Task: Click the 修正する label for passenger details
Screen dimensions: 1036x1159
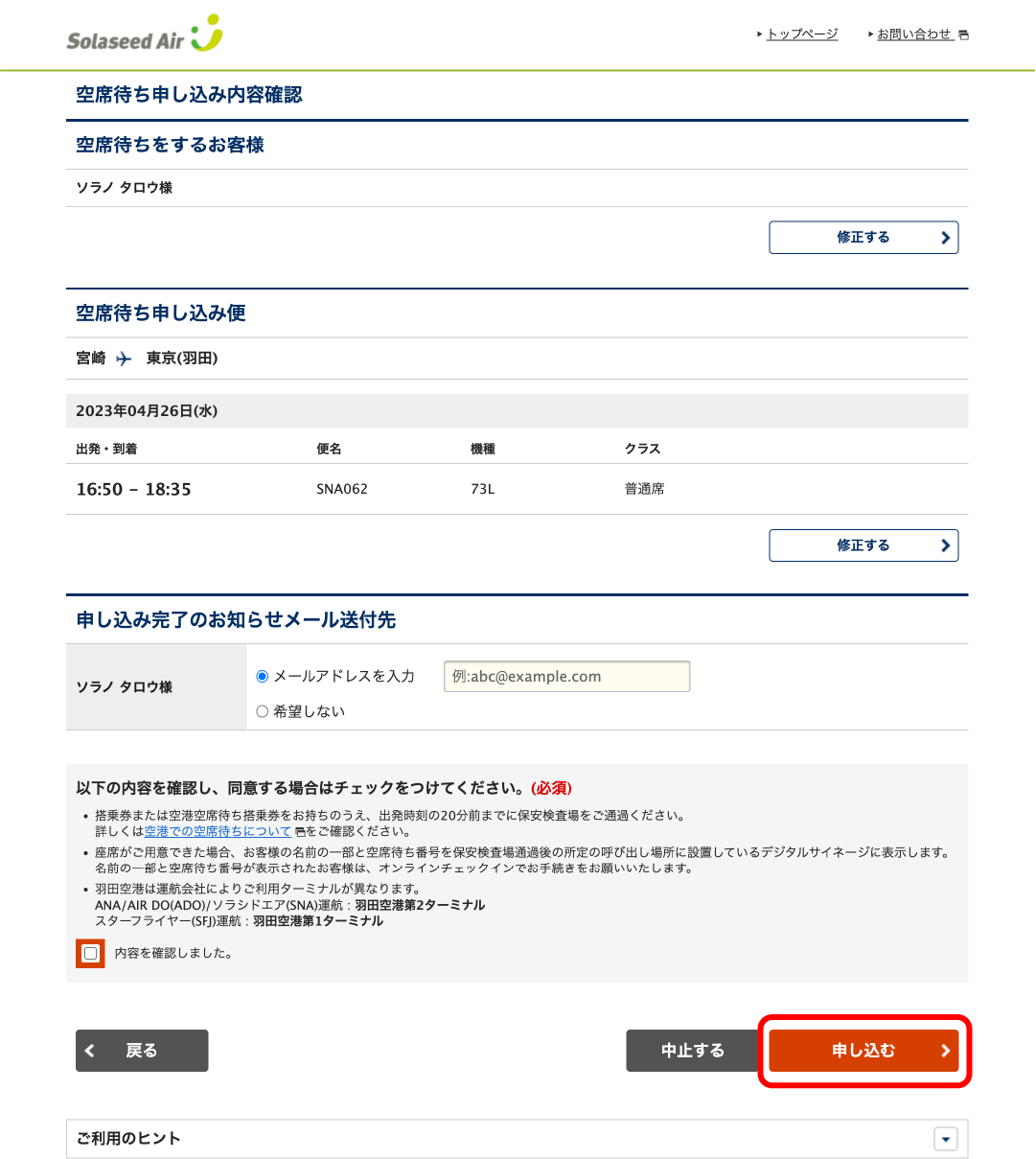Action: (863, 238)
